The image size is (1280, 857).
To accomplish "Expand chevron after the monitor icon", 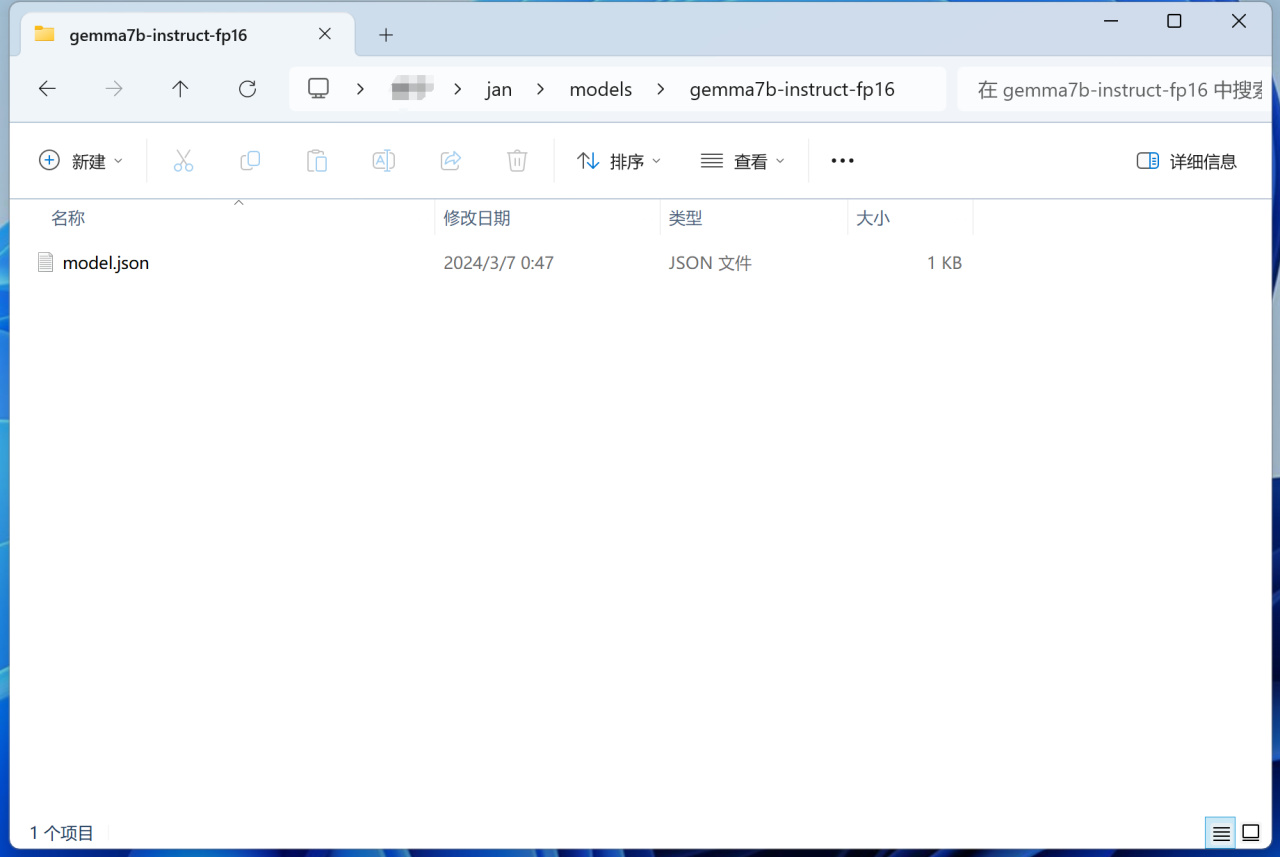I will pyautogui.click(x=360, y=89).
